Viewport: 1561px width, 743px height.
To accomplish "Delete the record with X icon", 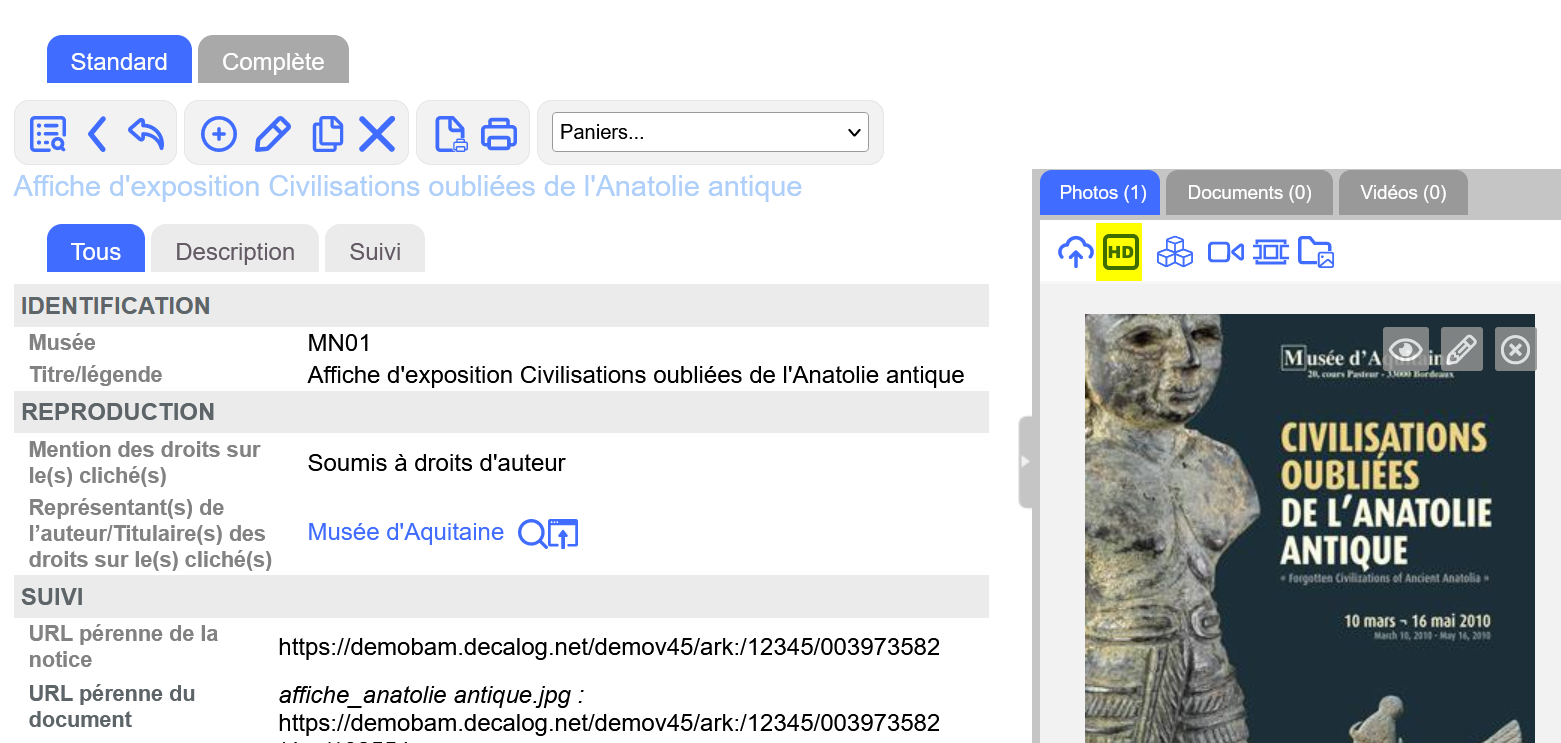I will click(x=377, y=133).
